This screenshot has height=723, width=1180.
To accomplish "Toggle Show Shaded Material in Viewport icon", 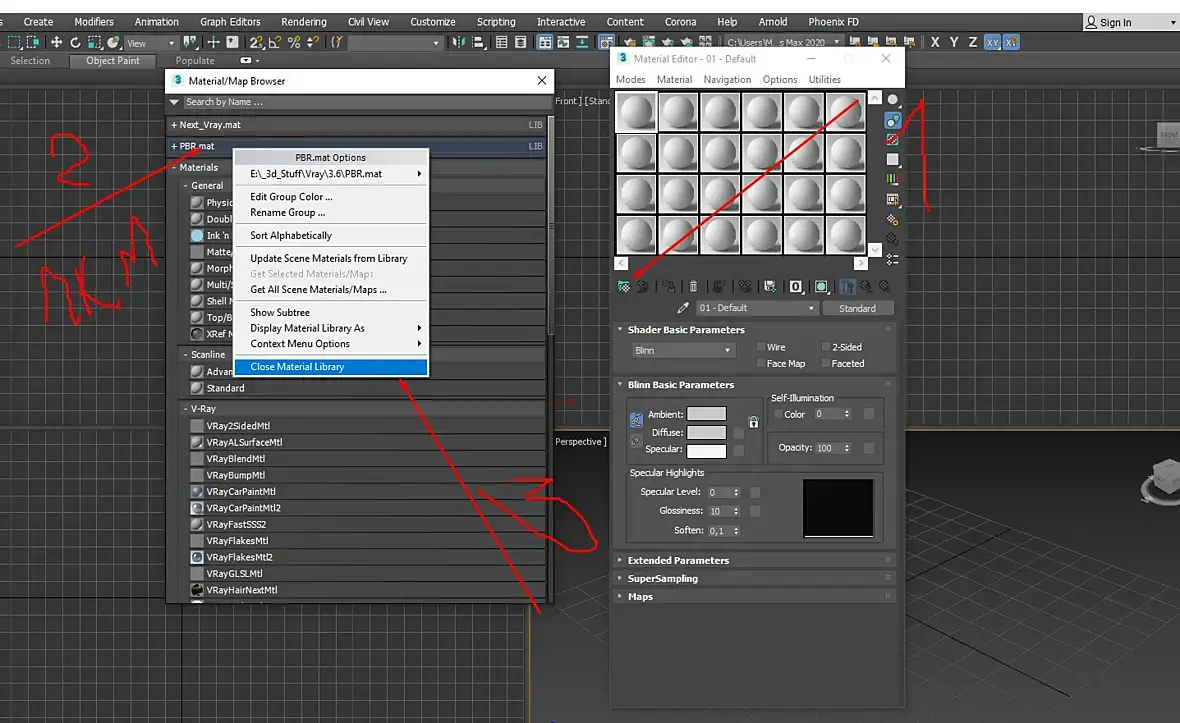I will [x=821, y=287].
